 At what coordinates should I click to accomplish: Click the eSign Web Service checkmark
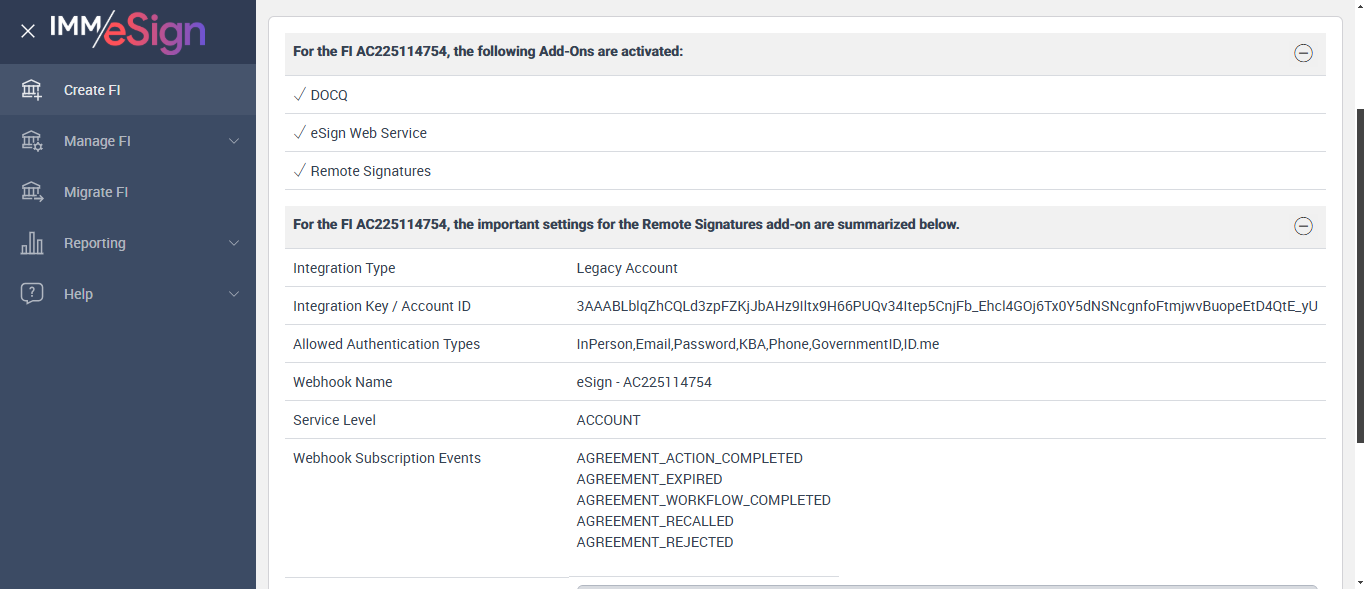point(299,133)
